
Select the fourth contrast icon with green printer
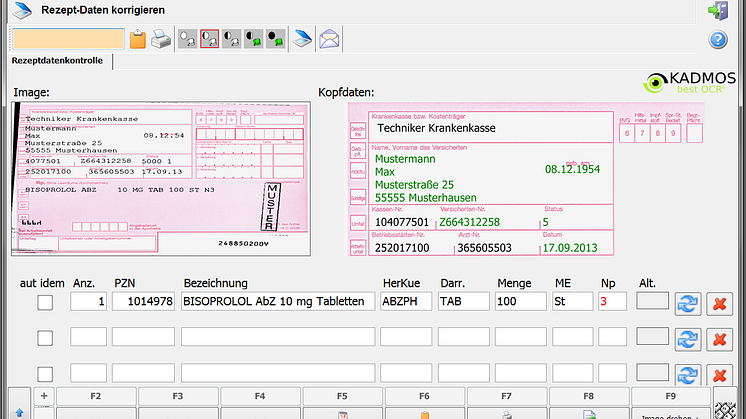click(253, 39)
